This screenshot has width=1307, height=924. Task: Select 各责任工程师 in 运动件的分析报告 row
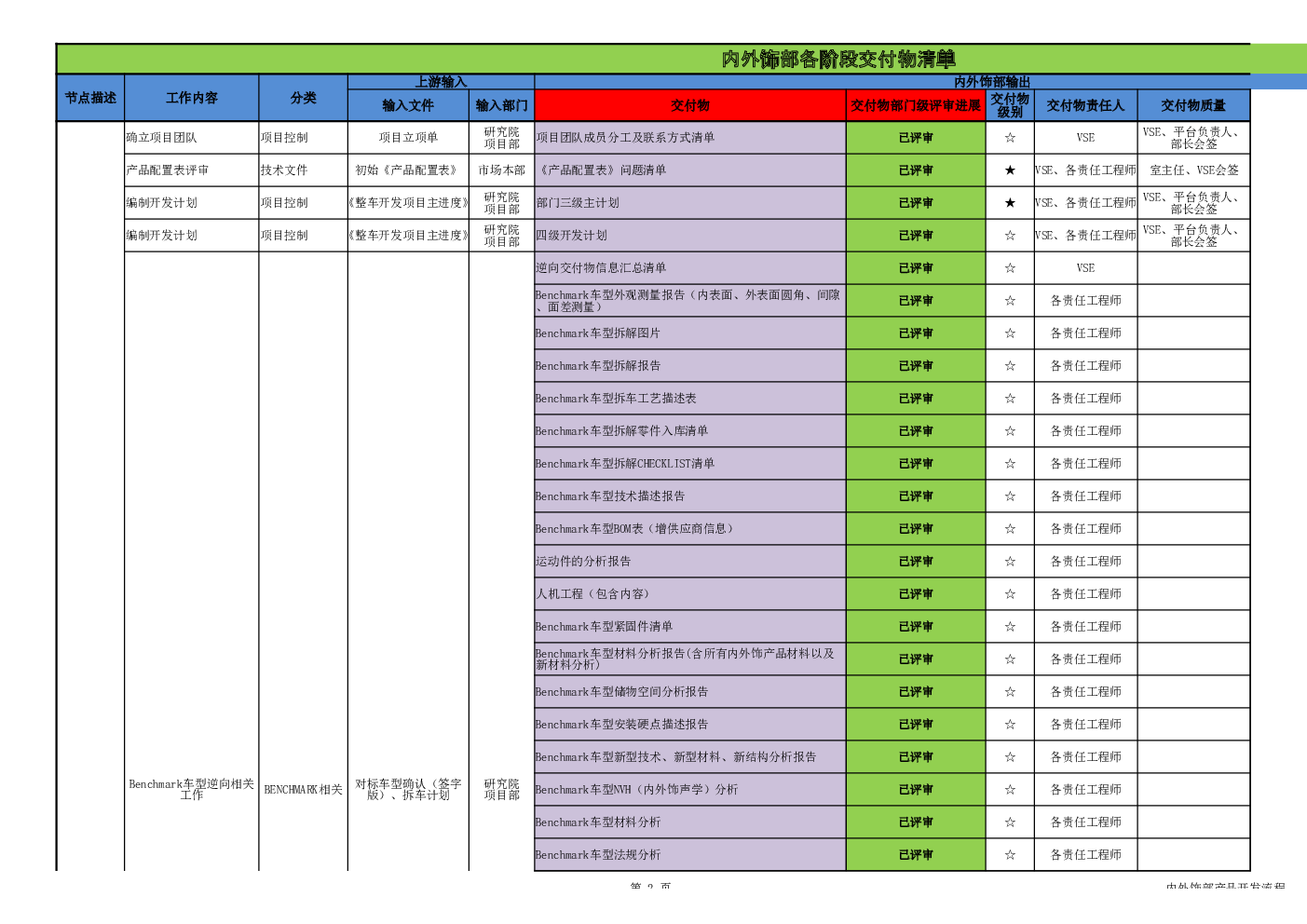click(x=1085, y=562)
